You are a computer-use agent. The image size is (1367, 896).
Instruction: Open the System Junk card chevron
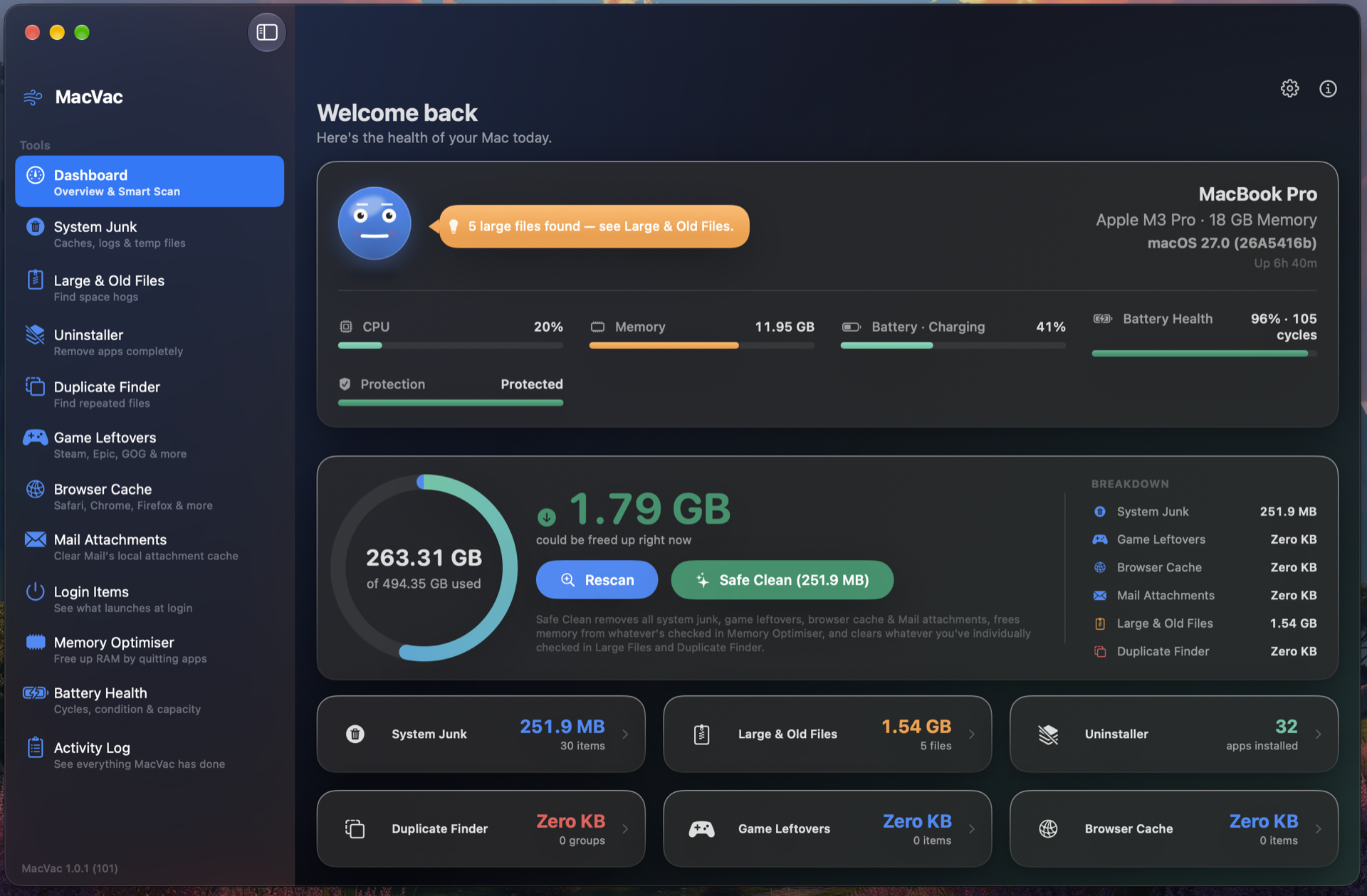[x=625, y=734]
